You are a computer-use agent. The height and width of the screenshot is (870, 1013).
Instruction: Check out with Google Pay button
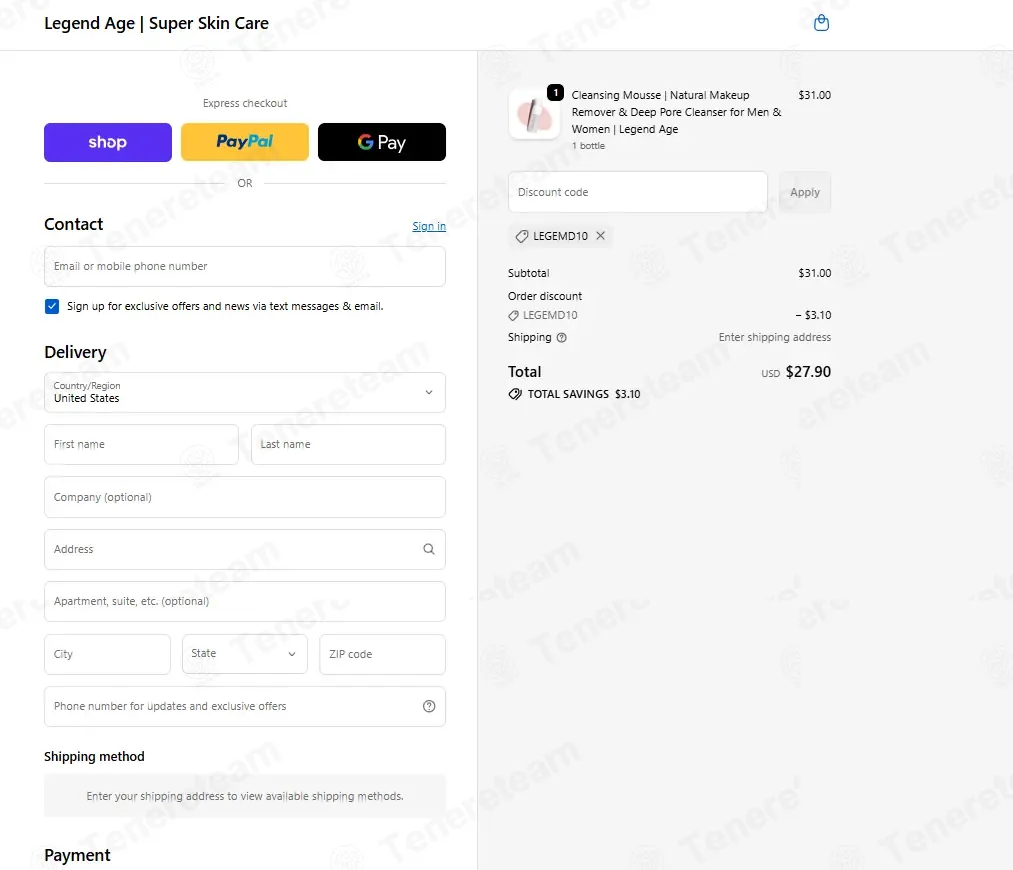click(382, 142)
